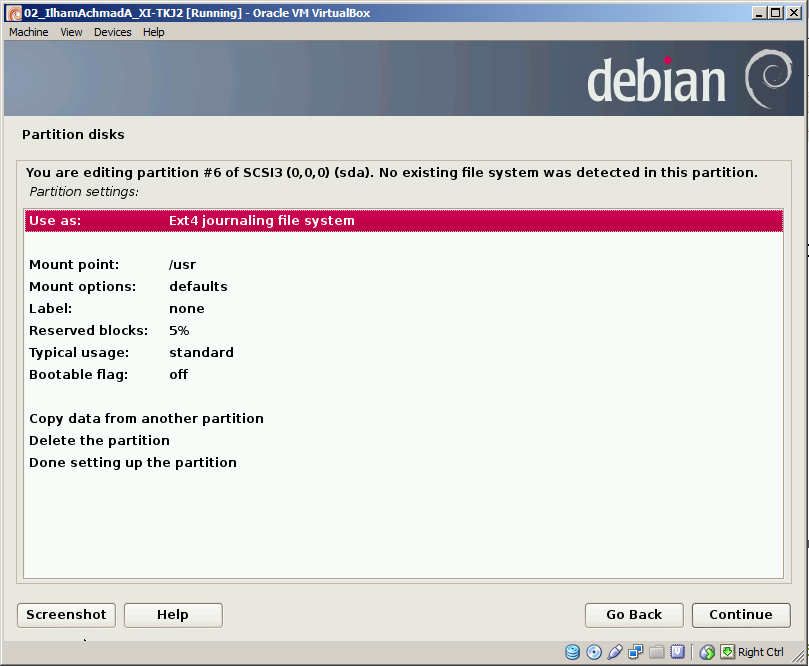809x666 pixels.
Task: Select the 'Label: none' row
Action: (403, 308)
